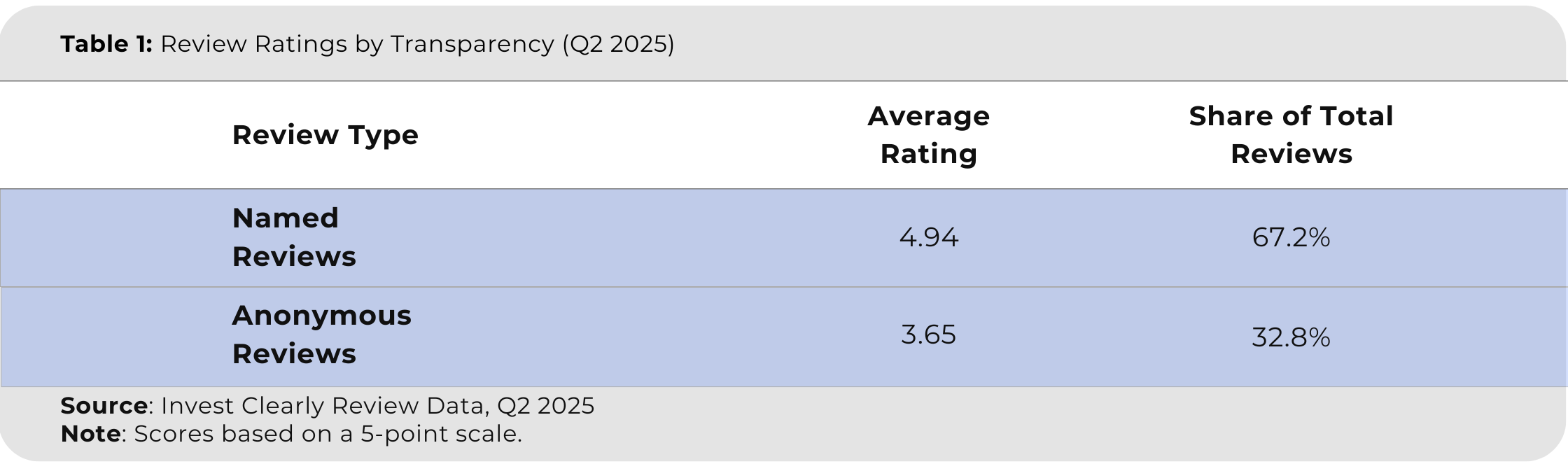This screenshot has height=464, width=1568.
Task: Click "Scores based on a 5-point scale" text
Action: click(x=327, y=434)
